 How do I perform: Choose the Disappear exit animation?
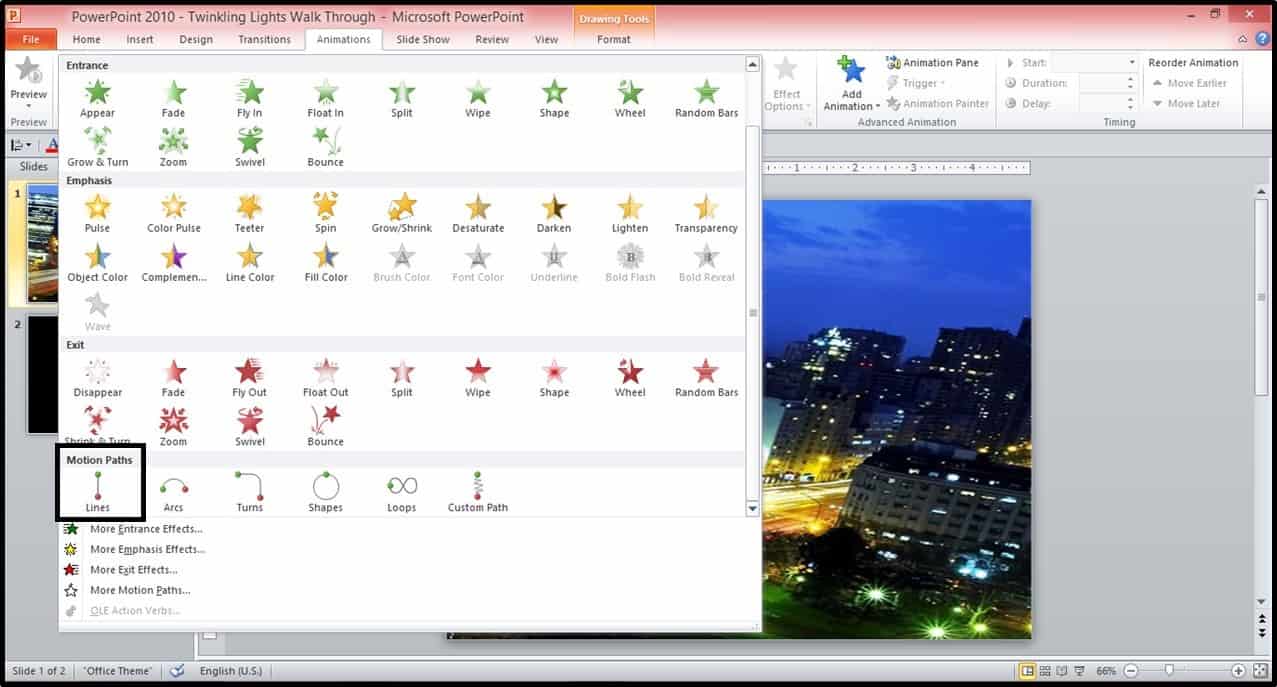click(98, 378)
